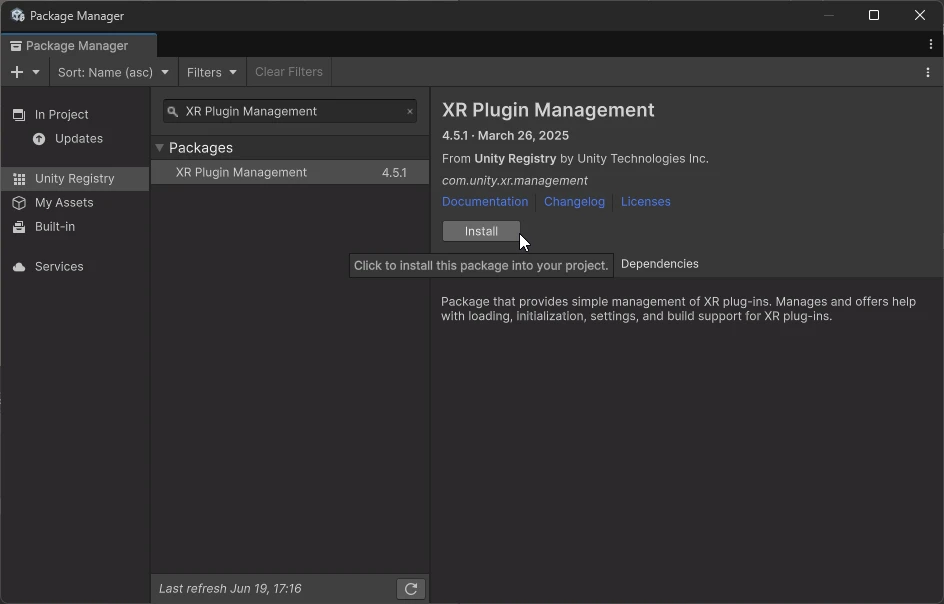Open the toolbar overflow menu
944x604 pixels.
[929, 71]
